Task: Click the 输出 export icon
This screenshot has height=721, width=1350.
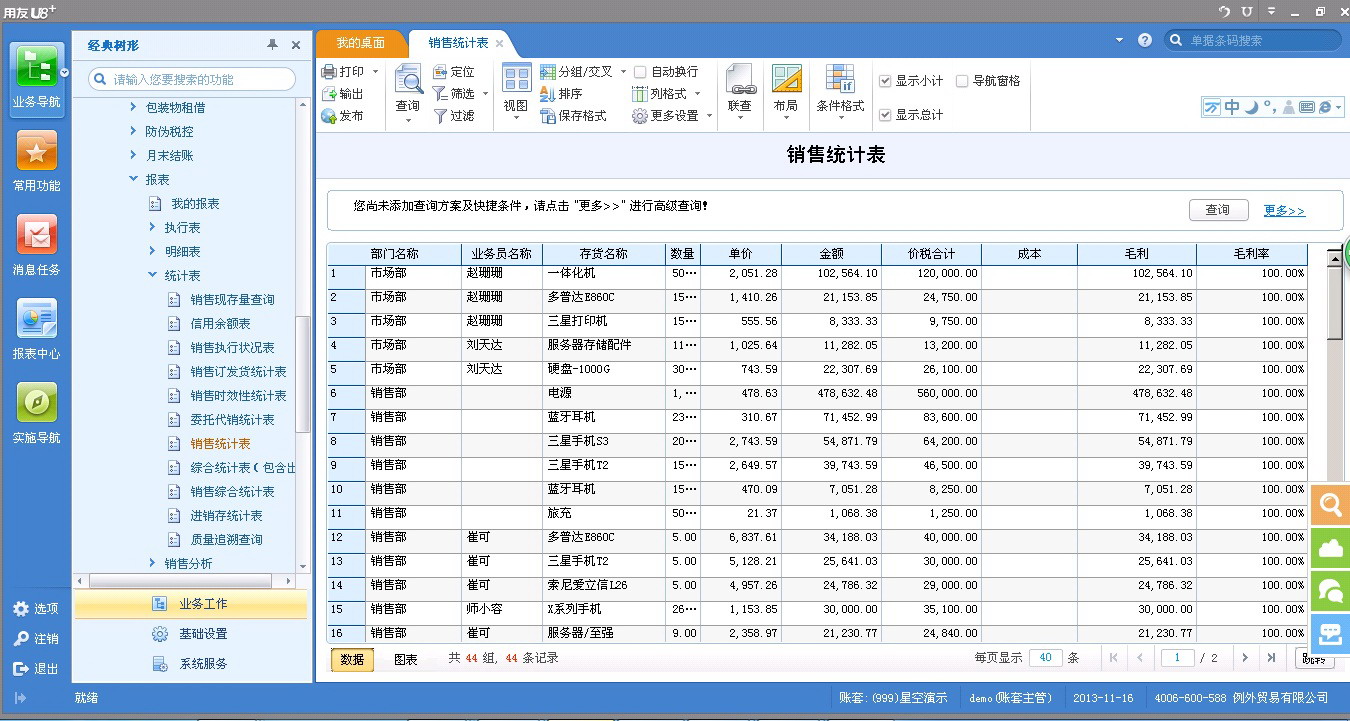Action: [x=329, y=94]
